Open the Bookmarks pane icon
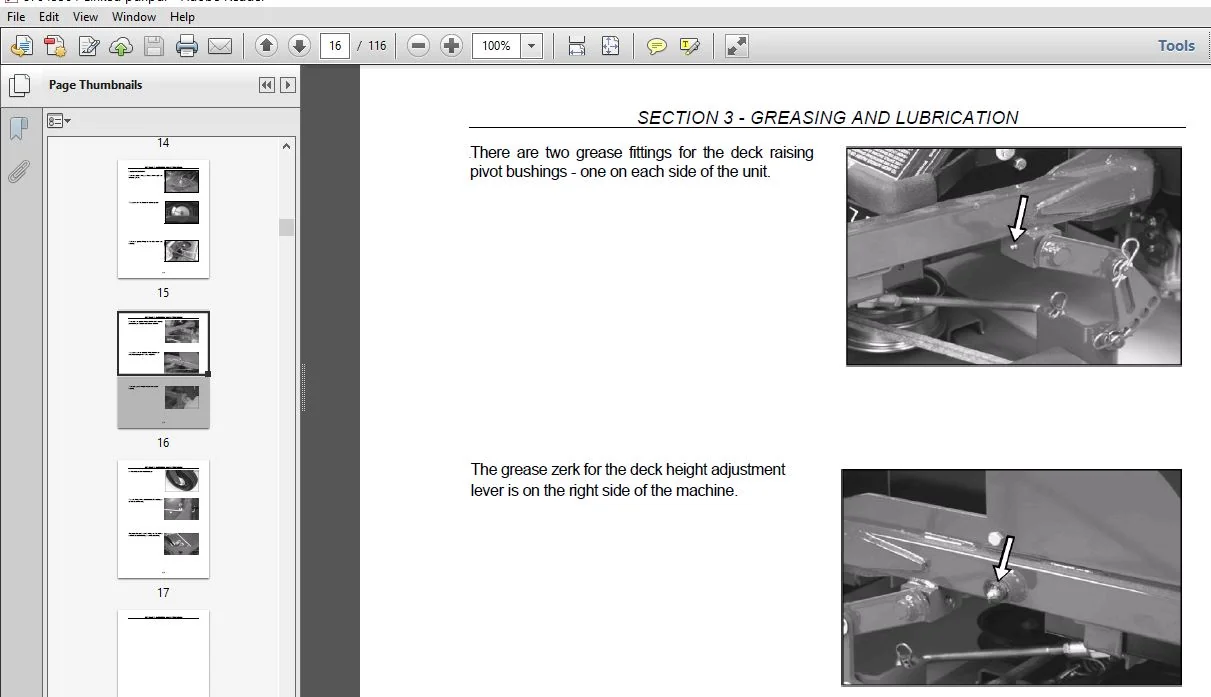This screenshot has height=697, width=1211. pos(18,128)
